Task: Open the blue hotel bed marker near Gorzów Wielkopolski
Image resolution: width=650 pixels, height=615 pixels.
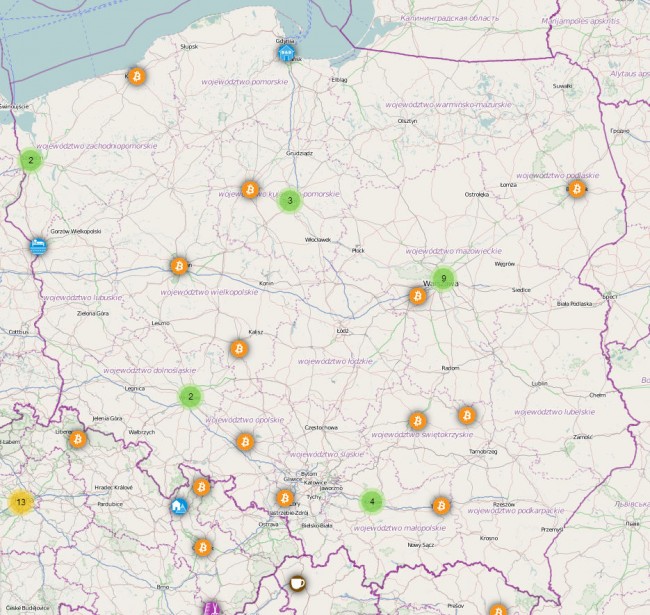Action: pos(39,246)
